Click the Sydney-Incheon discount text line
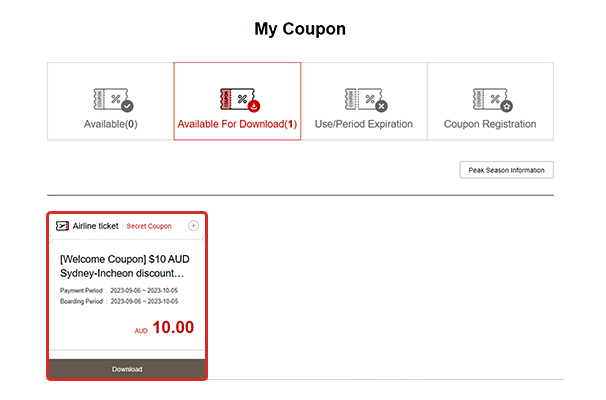The height and width of the screenshot is (400, 606). pyautogui.click(x=122, y=273)
